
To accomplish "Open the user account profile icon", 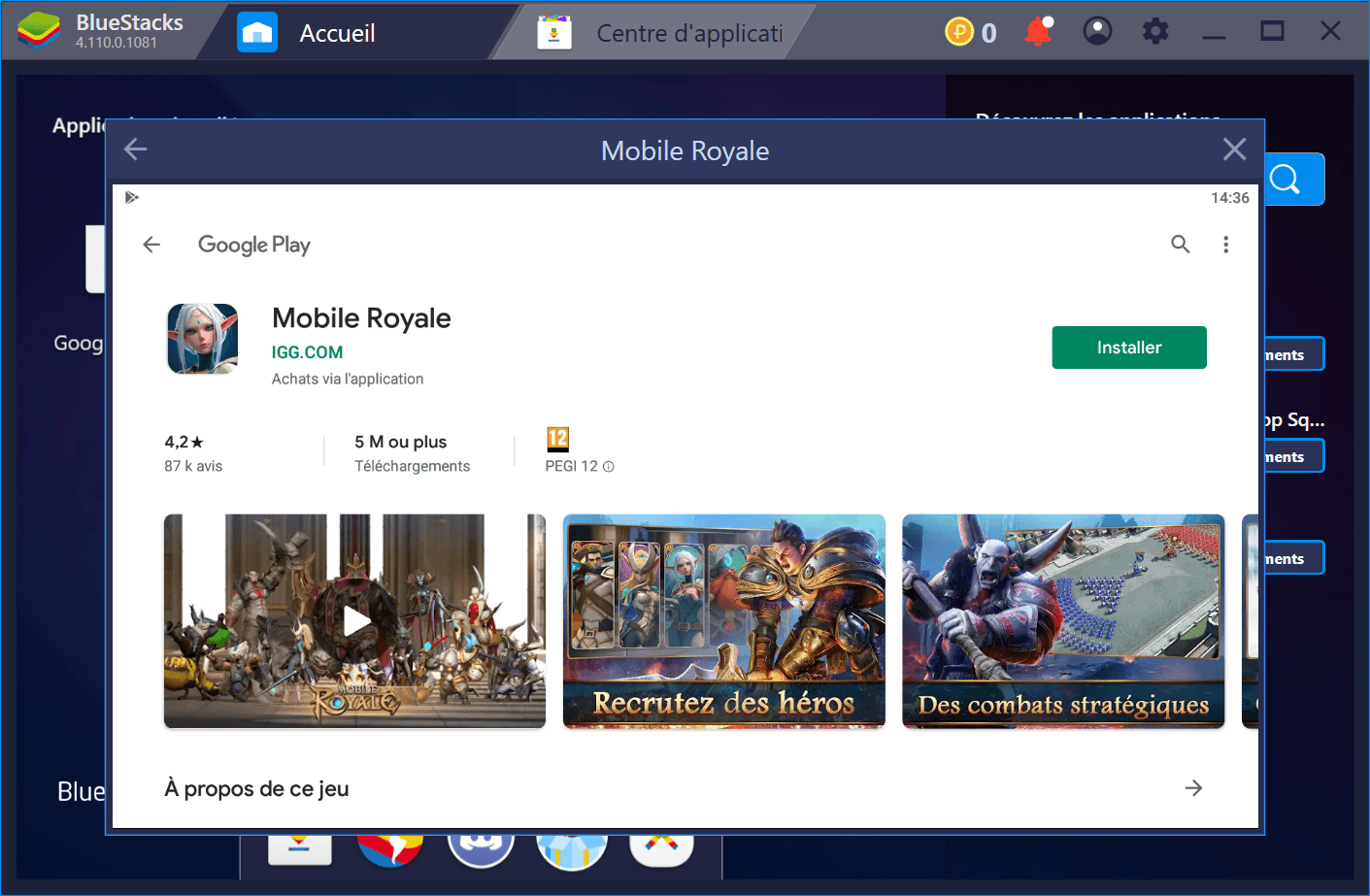I will (x=1097, y=32).
